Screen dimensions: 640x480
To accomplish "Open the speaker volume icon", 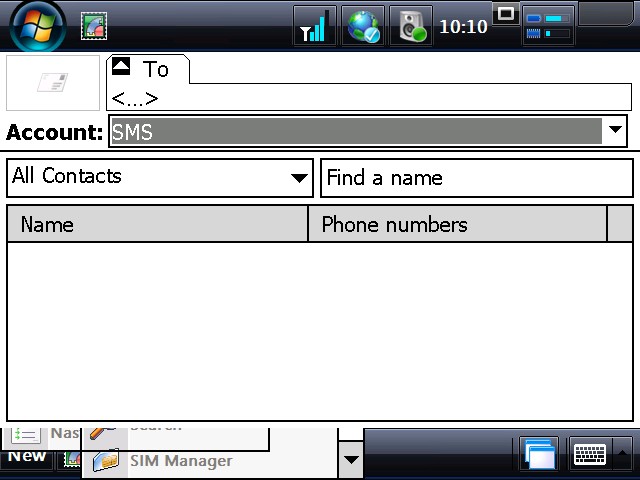I will tap(411, 26).
